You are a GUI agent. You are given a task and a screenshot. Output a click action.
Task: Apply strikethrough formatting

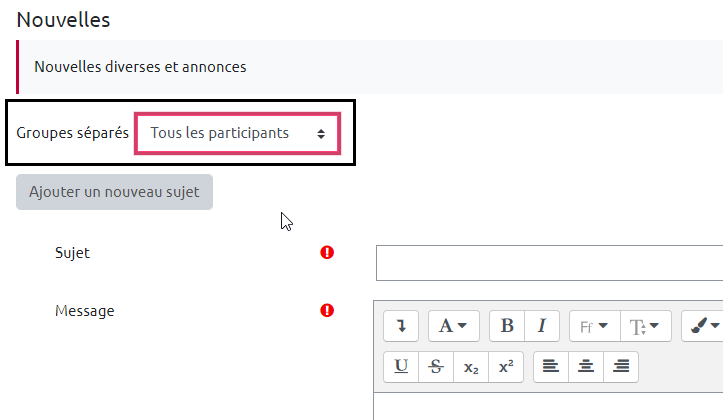click(435, 367)
